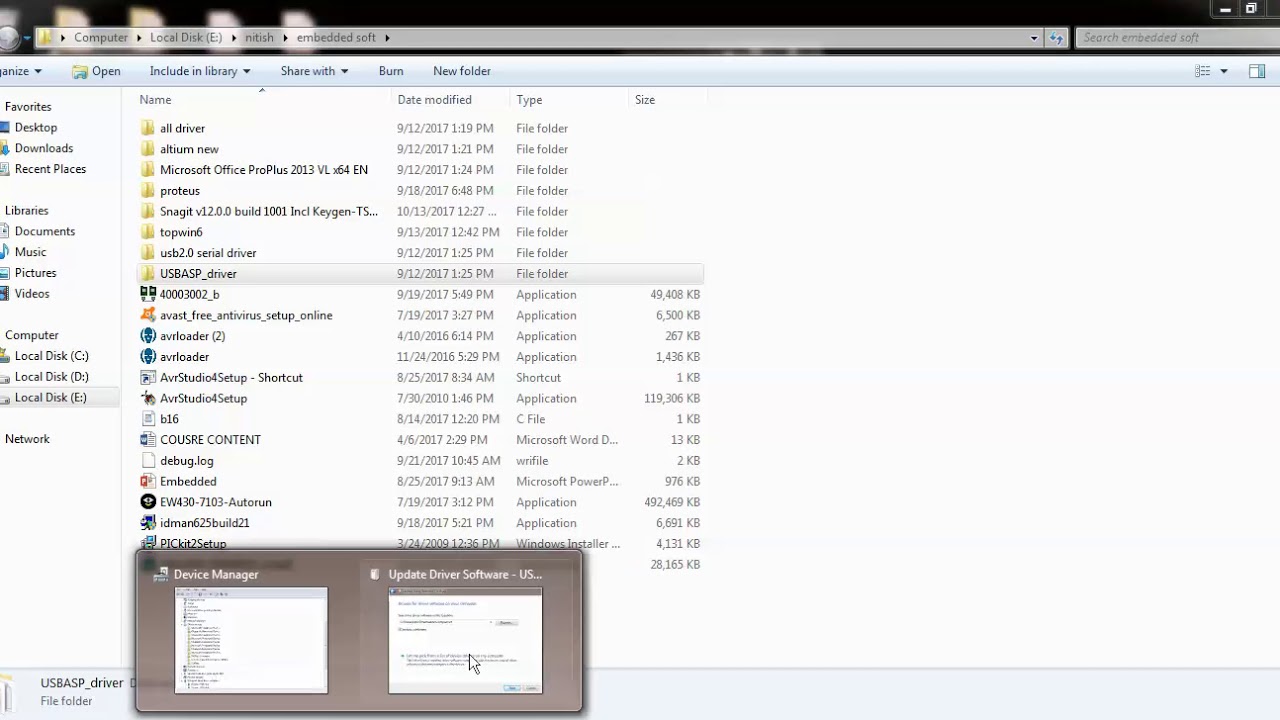The image size is (1280, 720).
Task: Click the Desktop icon in Favorites
Action: tap(4, 127)
